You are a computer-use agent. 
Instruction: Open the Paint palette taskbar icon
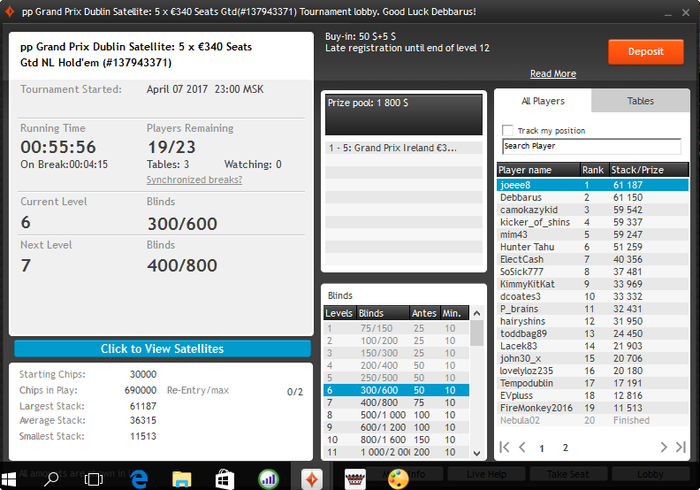click(398, 479)
